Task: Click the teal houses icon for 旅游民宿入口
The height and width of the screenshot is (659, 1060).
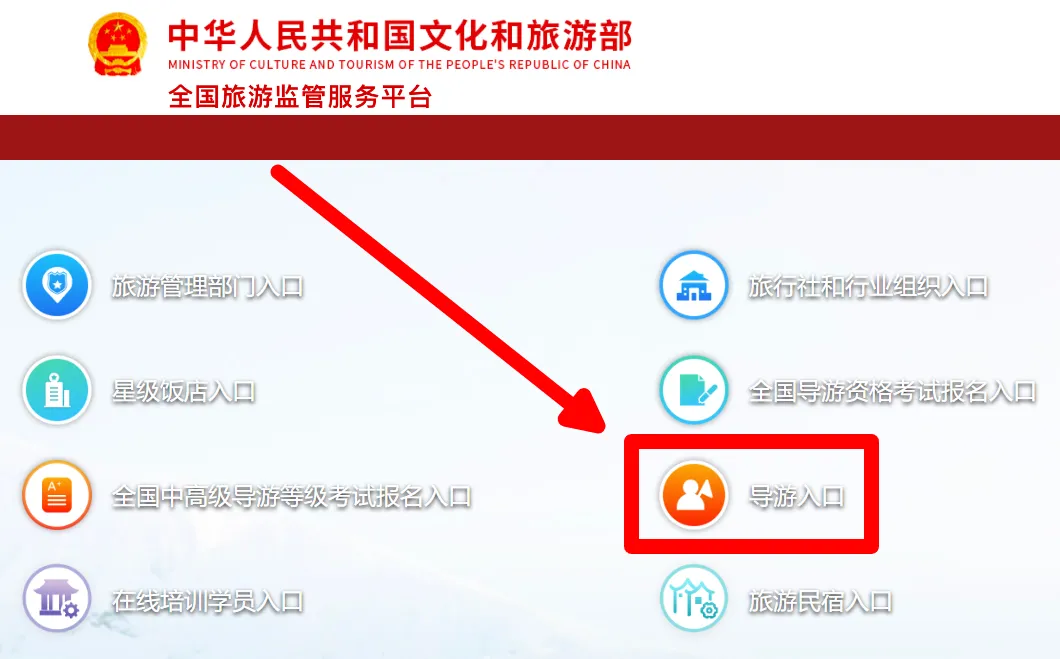Action: (694, 599)
